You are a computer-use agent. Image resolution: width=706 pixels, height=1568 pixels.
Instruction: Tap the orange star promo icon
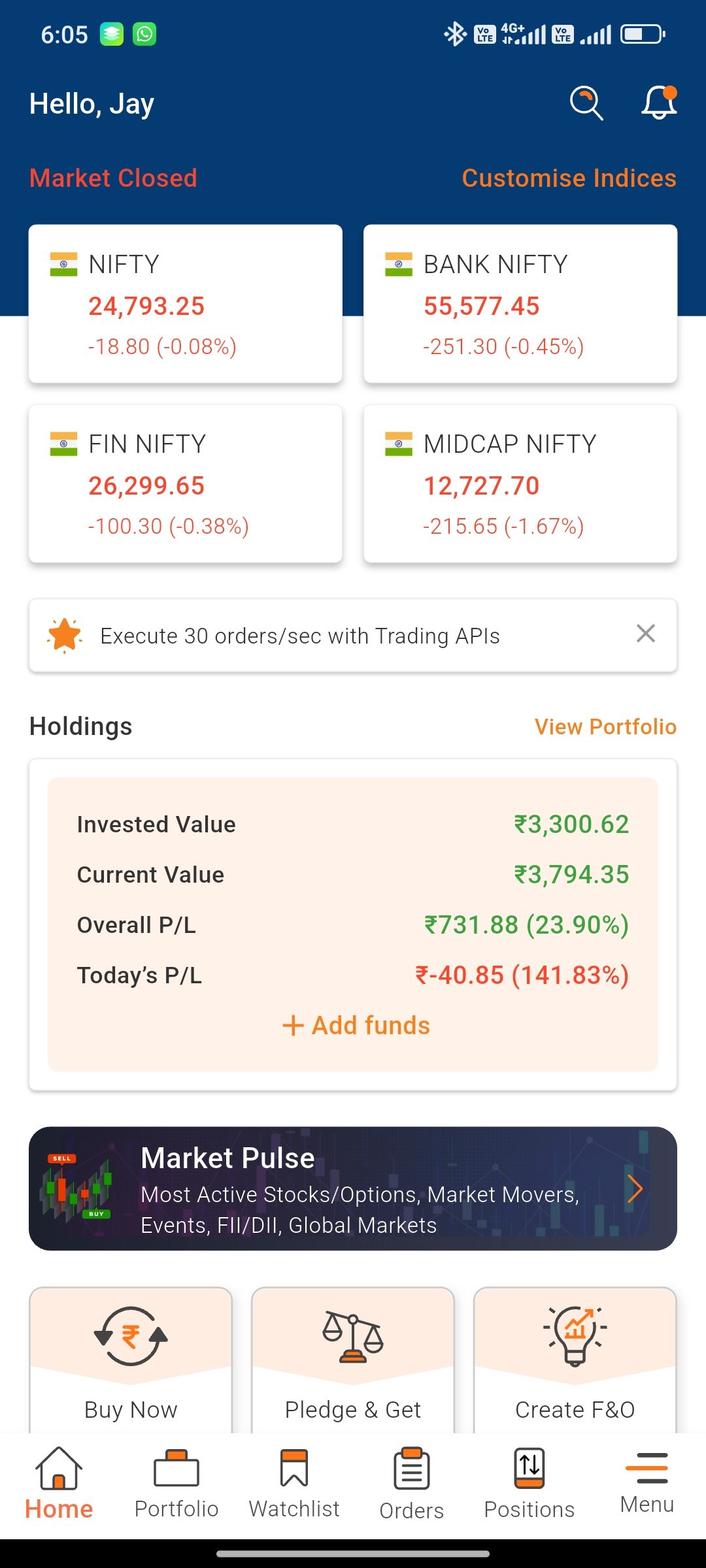[x=65, y=635]
